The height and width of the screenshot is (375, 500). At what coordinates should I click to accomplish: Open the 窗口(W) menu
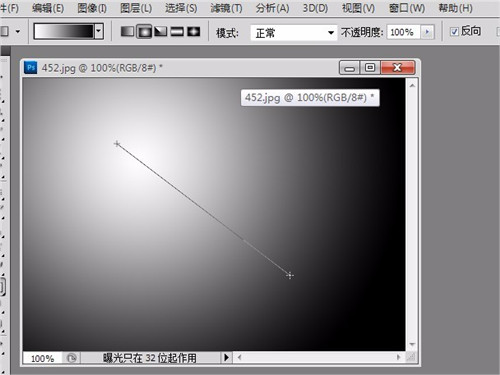pos(407,8)
